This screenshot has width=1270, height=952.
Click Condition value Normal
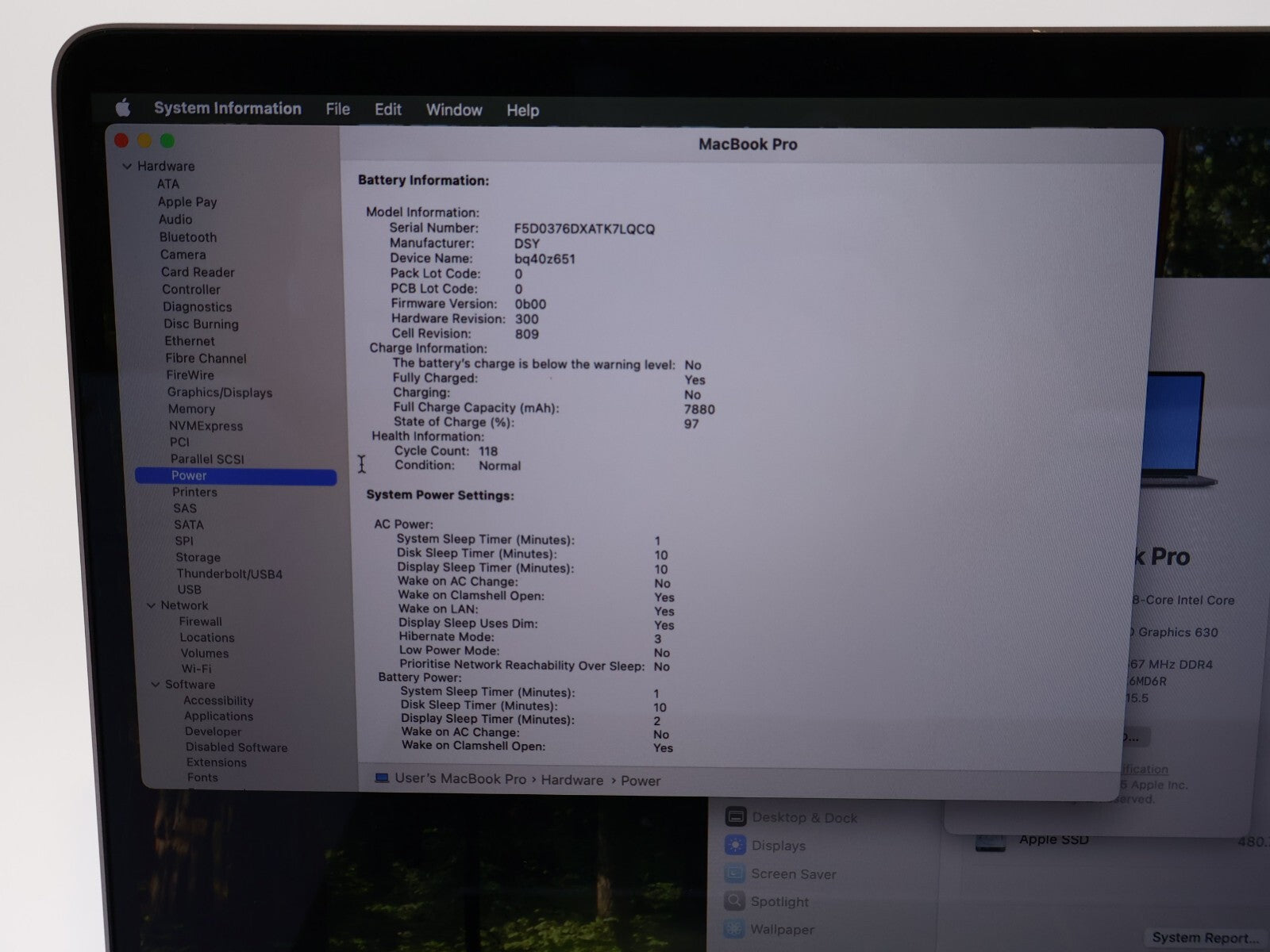[x=499, y=466]
